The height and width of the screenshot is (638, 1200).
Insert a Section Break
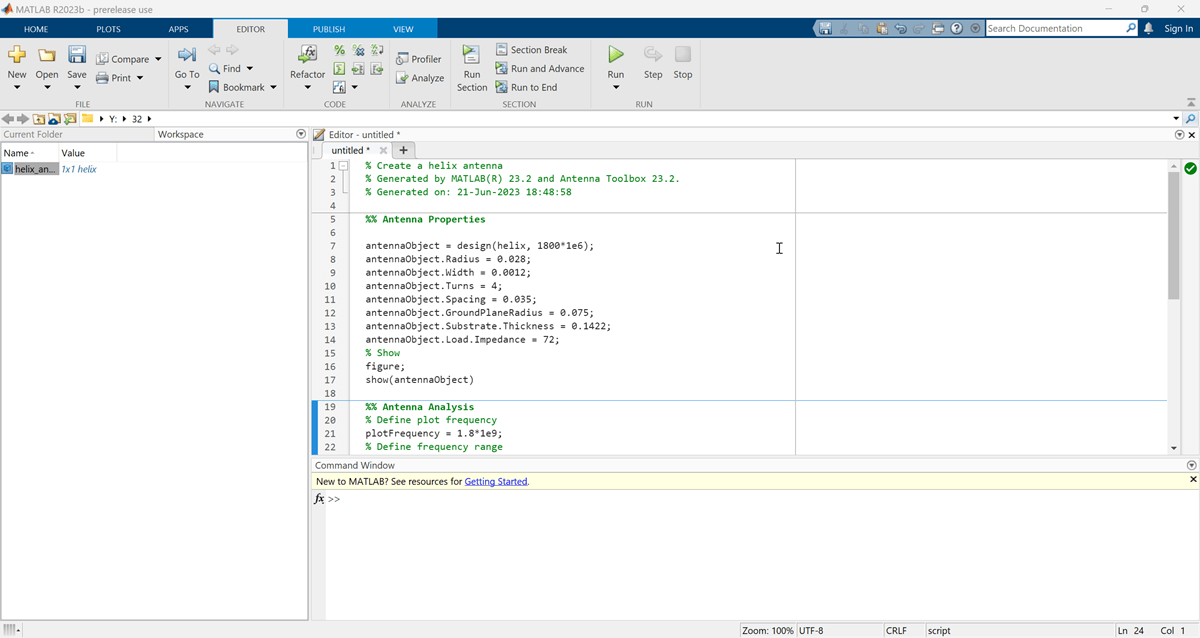point(531,50)
